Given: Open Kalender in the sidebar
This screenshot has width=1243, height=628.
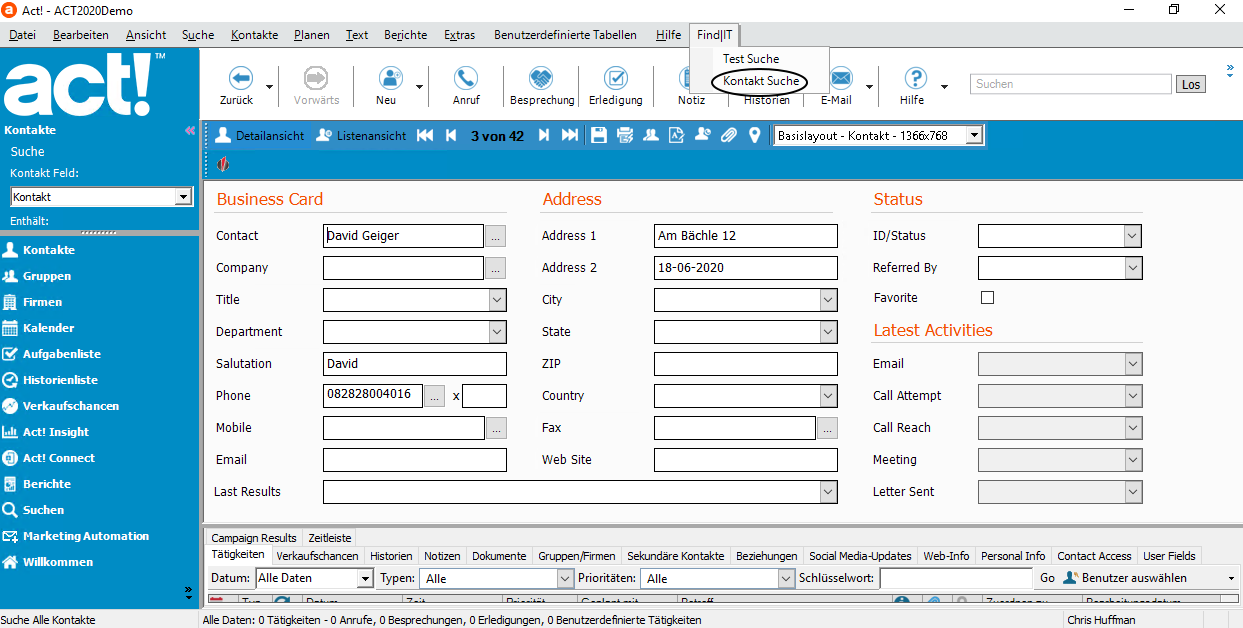Looking at the screenshot, I should click(49, 328).
